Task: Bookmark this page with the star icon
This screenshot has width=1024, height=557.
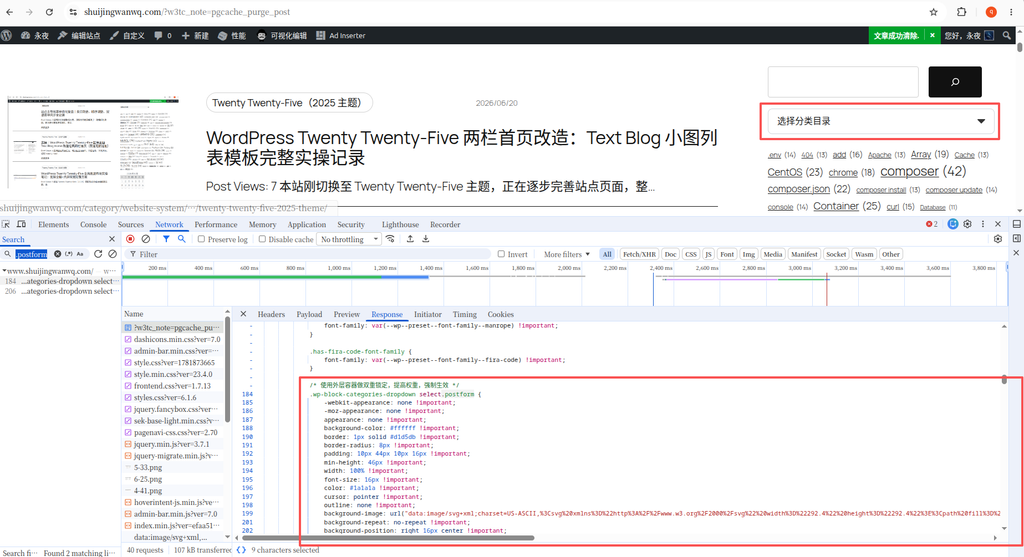Action: pyautogui.click(x=933, y=12)
